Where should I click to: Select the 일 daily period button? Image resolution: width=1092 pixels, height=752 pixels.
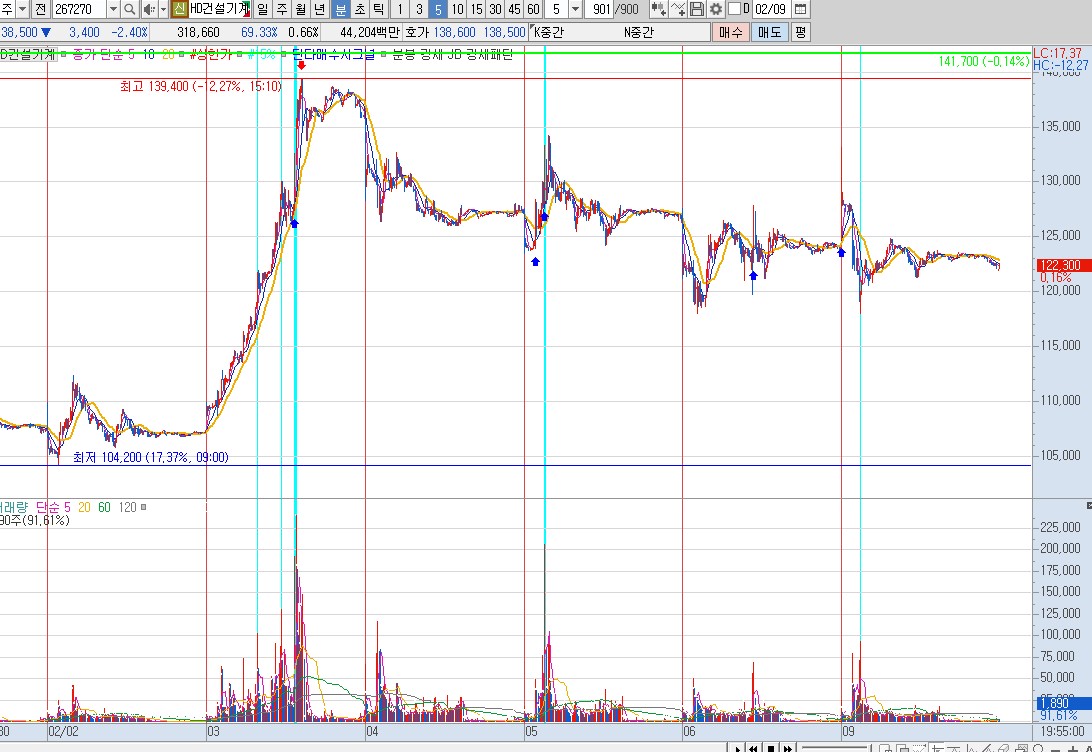pos(263,9)
